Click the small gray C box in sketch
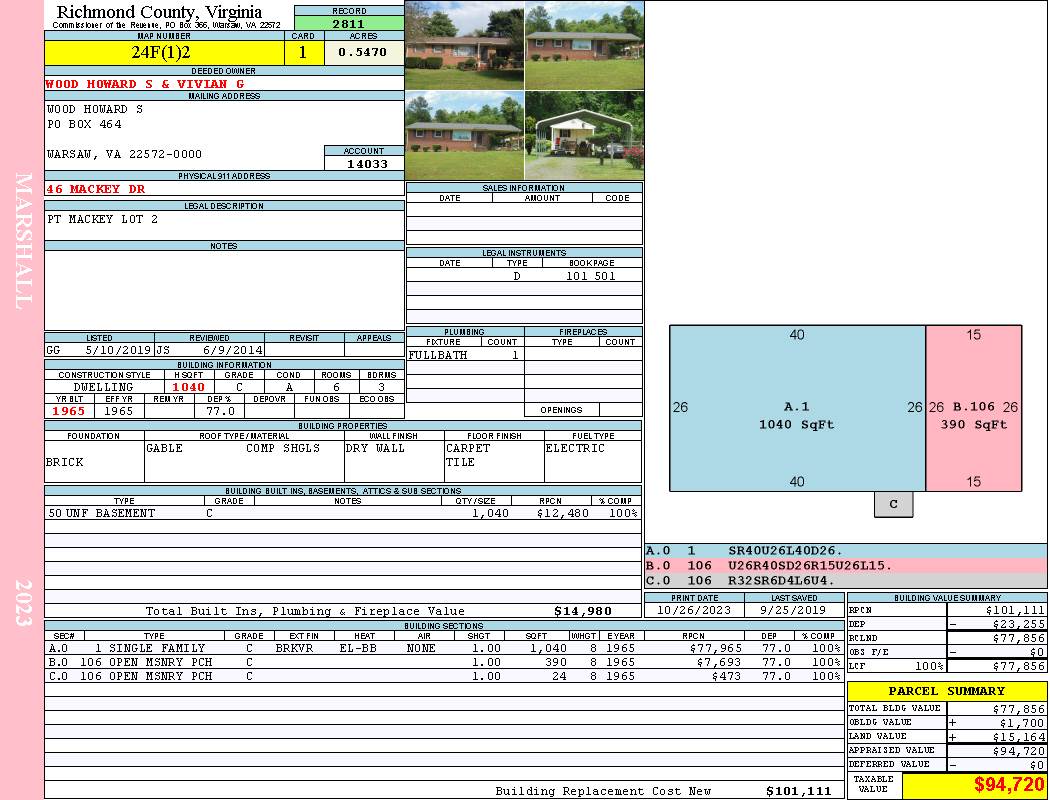The height and width of the screenshot is (800, 1050). click(893, 505)
